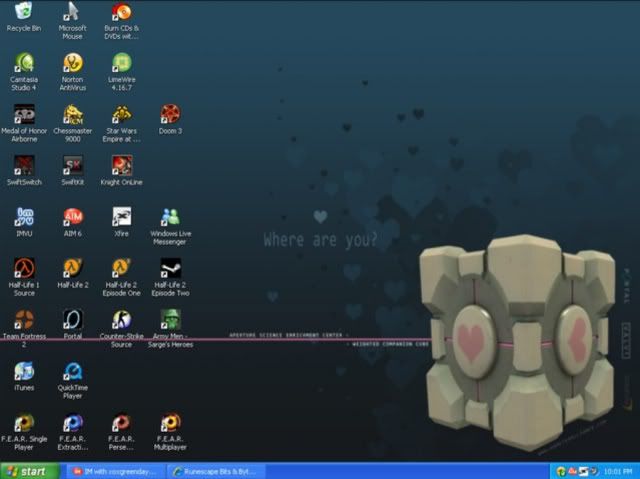Click F.E.A.R. Perseus Mandate icon
Viewport: 640px width, 479px height.
[x=121, y=423]
